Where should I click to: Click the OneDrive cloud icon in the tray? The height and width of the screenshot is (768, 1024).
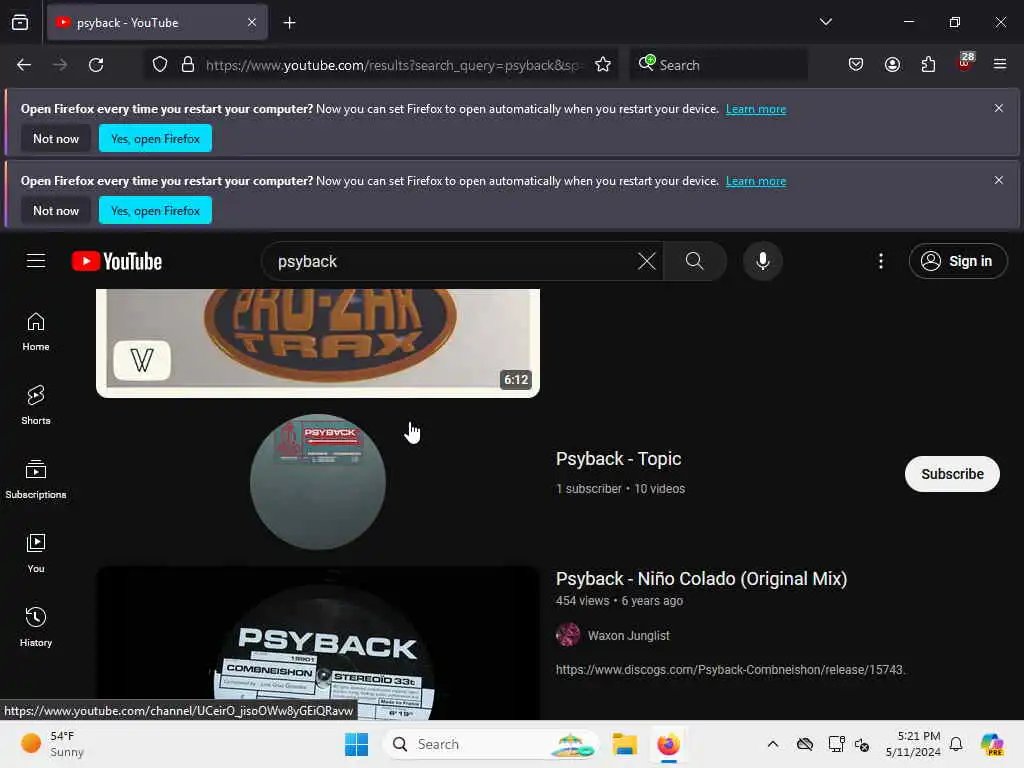coord(805,744)
